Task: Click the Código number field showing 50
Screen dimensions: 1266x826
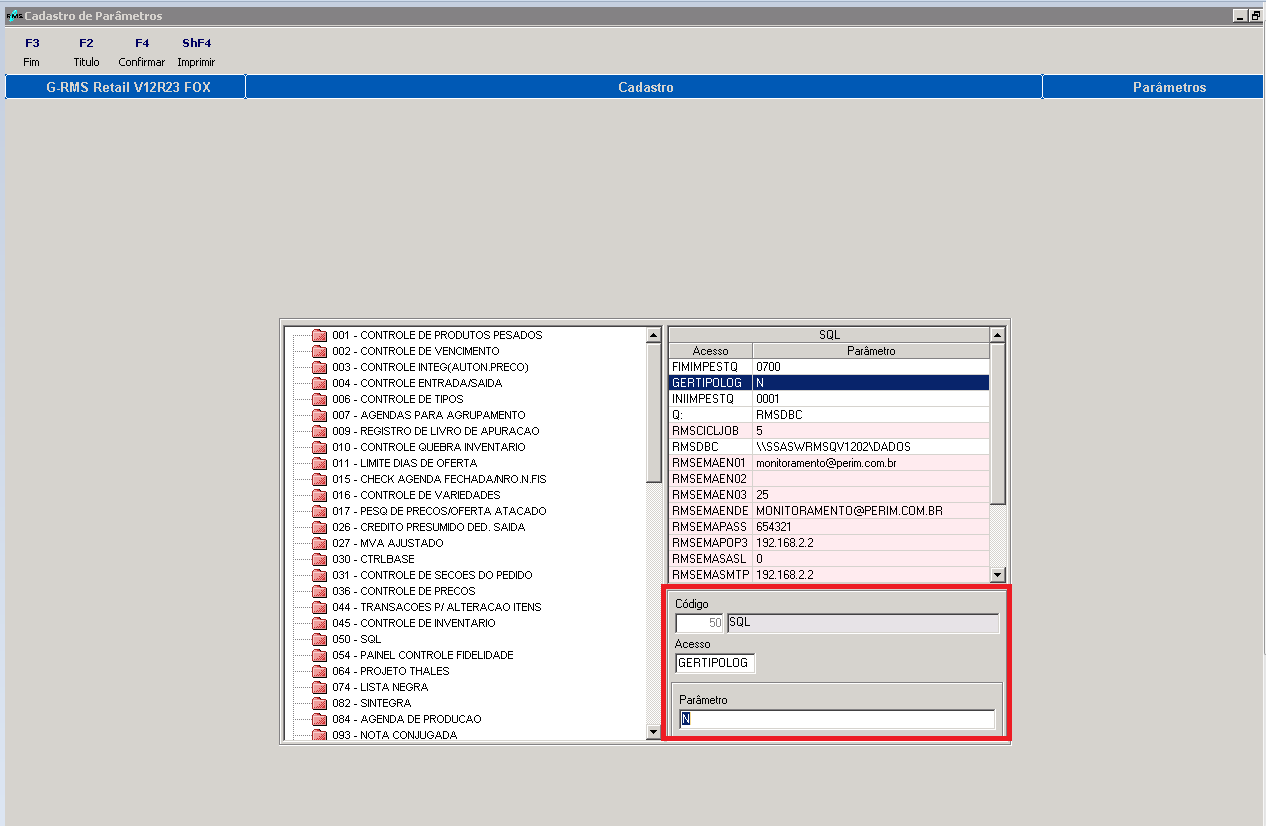Action: point(700,623)
